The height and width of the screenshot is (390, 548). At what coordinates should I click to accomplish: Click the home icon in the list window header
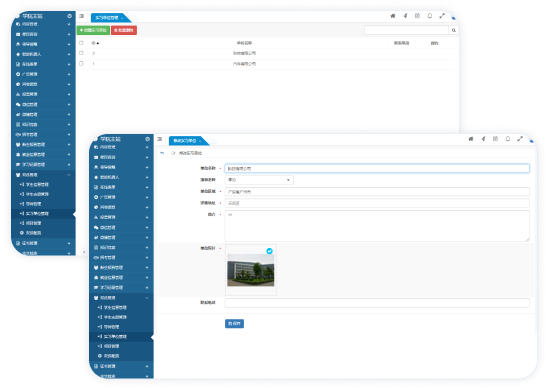[x=393, y=16]
